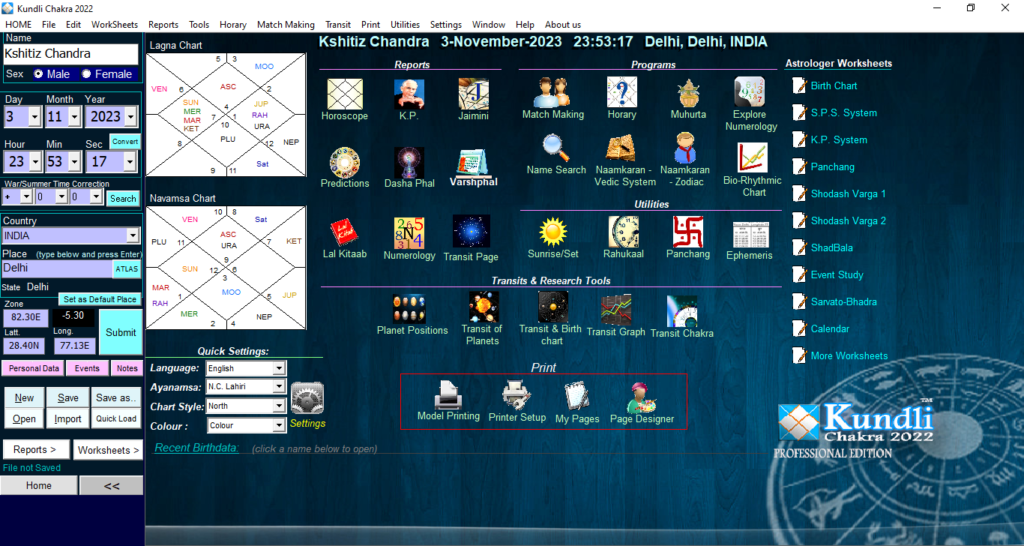1024x546 pixels.
Task: Open the Panchang swastika icon
Action: (x=688, y=231)
